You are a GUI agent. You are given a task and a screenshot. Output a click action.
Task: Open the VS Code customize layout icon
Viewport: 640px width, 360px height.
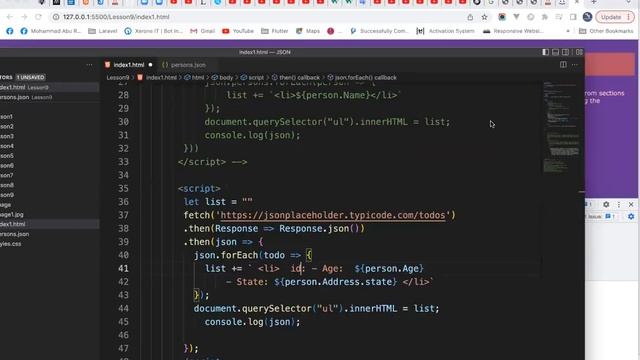point(579,52)
